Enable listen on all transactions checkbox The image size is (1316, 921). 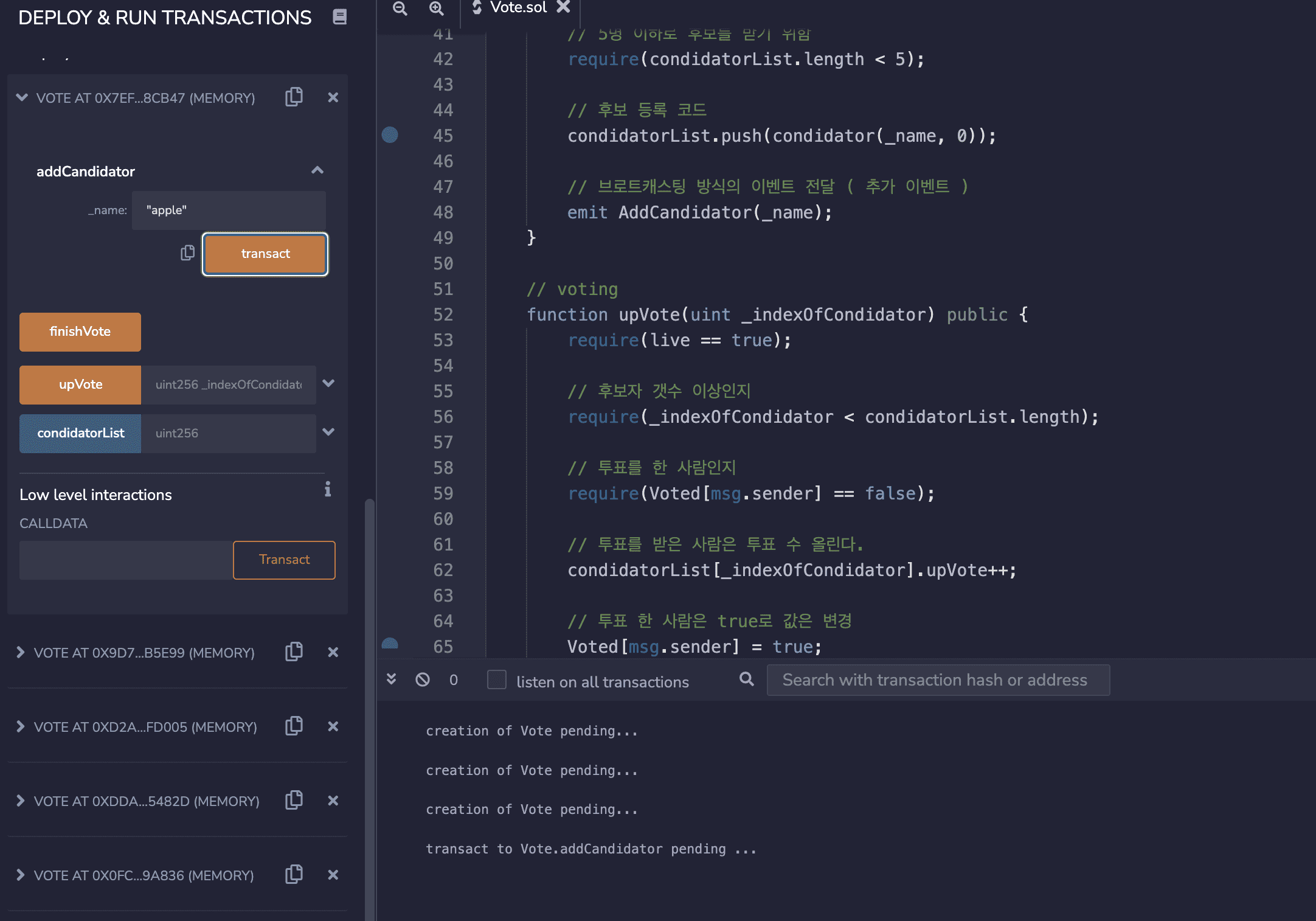(497, 679)
